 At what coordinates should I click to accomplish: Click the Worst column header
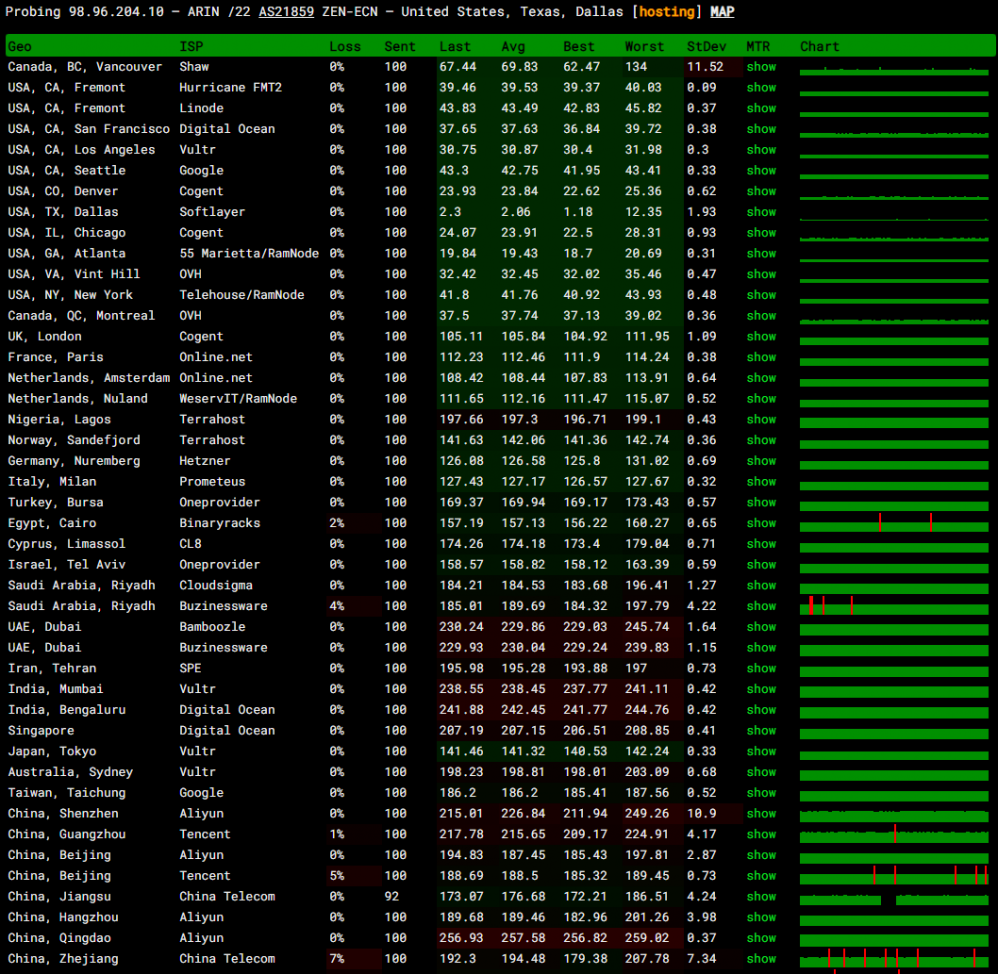pyautogui.click(x=644, y=46)
